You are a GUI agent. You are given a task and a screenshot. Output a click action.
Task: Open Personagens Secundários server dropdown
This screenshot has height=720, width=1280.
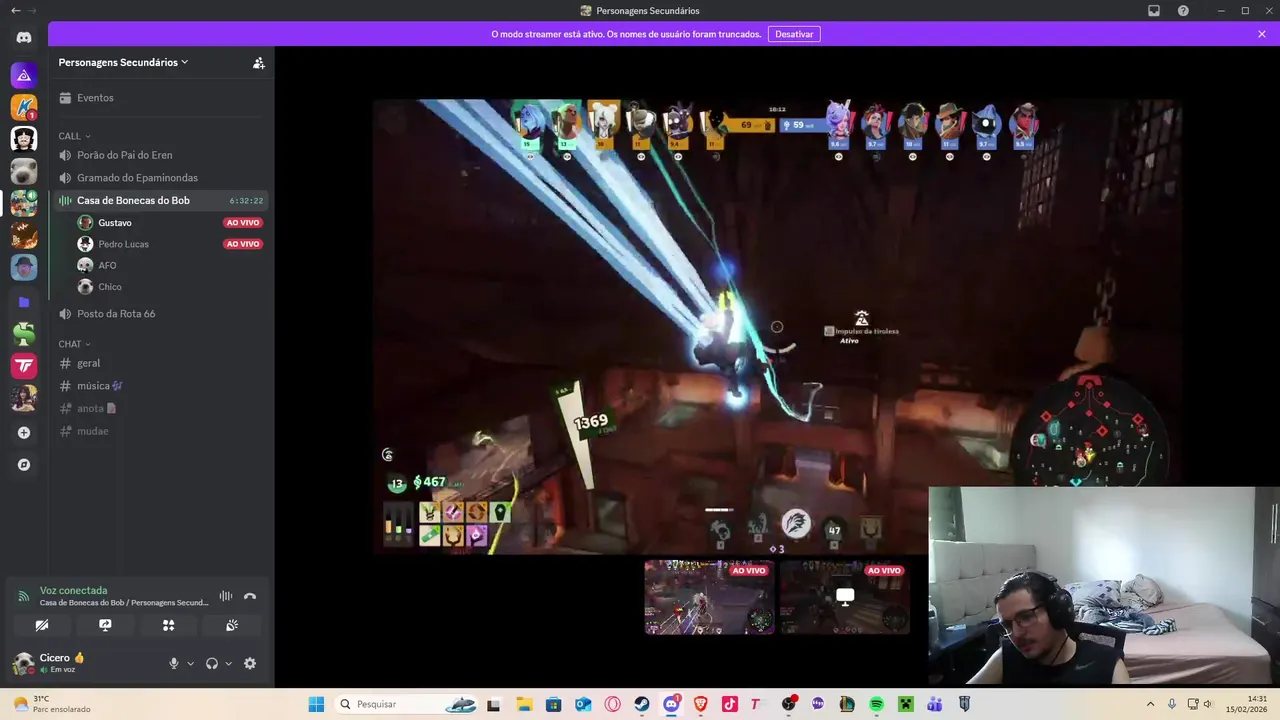tap(123, 62)
